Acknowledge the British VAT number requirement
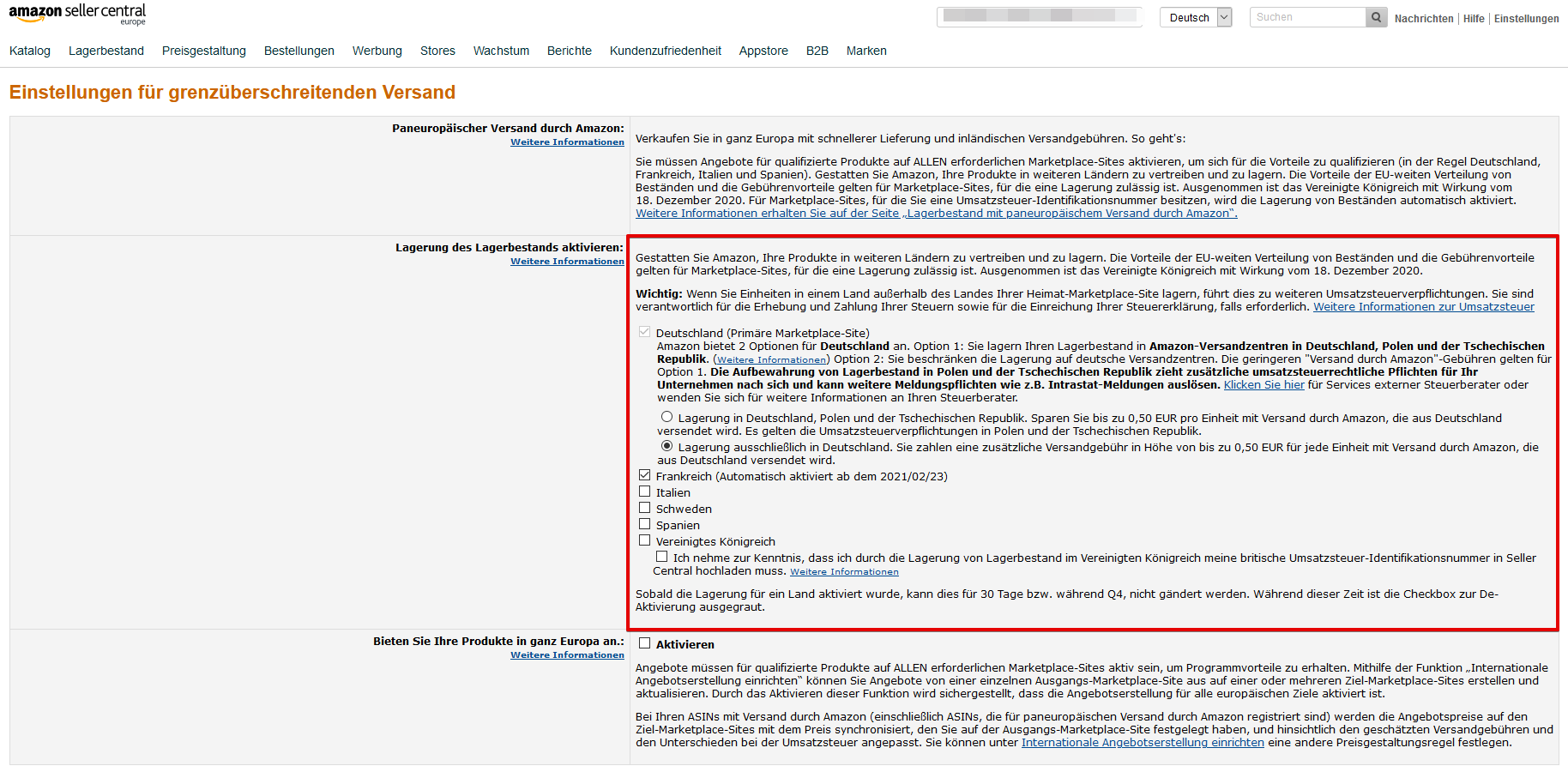The height and width of the screenshot is (772, 1568). pos(662,556)
